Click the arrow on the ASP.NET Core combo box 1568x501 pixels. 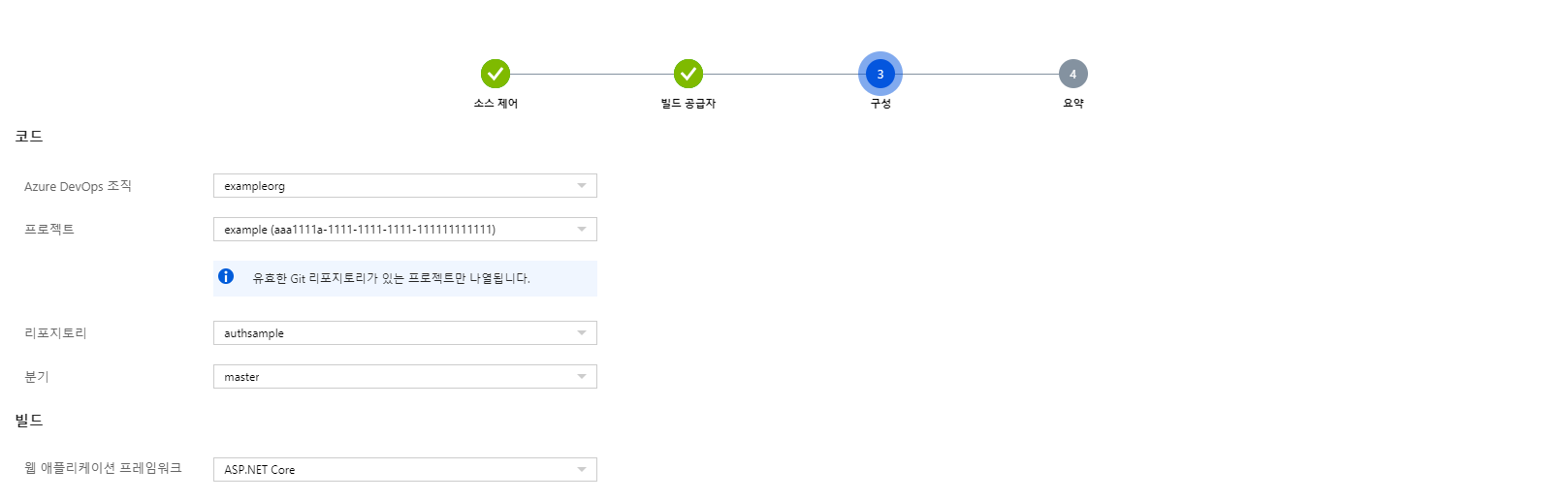582,470
